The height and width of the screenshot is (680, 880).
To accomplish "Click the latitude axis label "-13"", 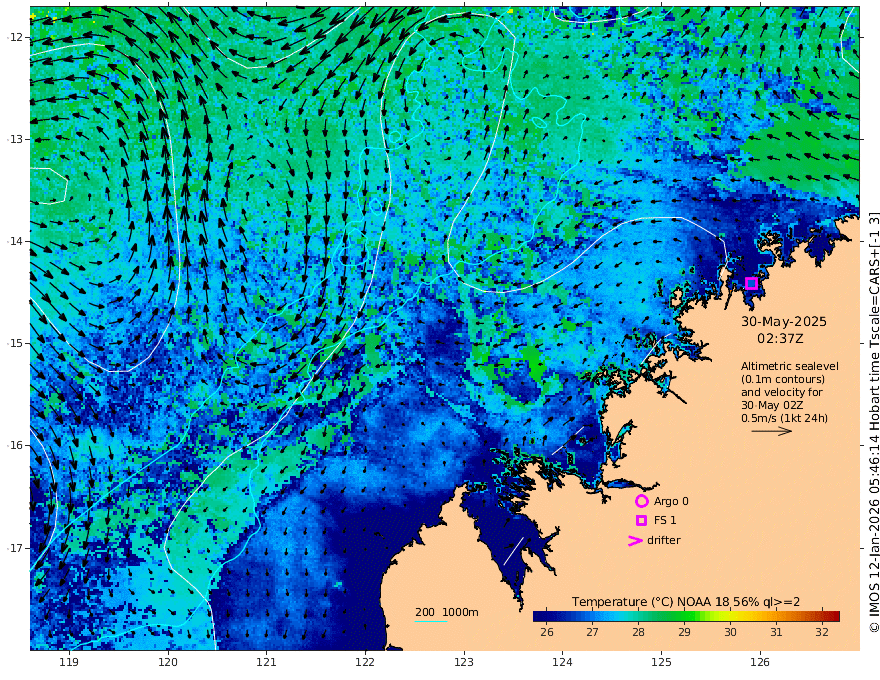I will click(15, 139).
